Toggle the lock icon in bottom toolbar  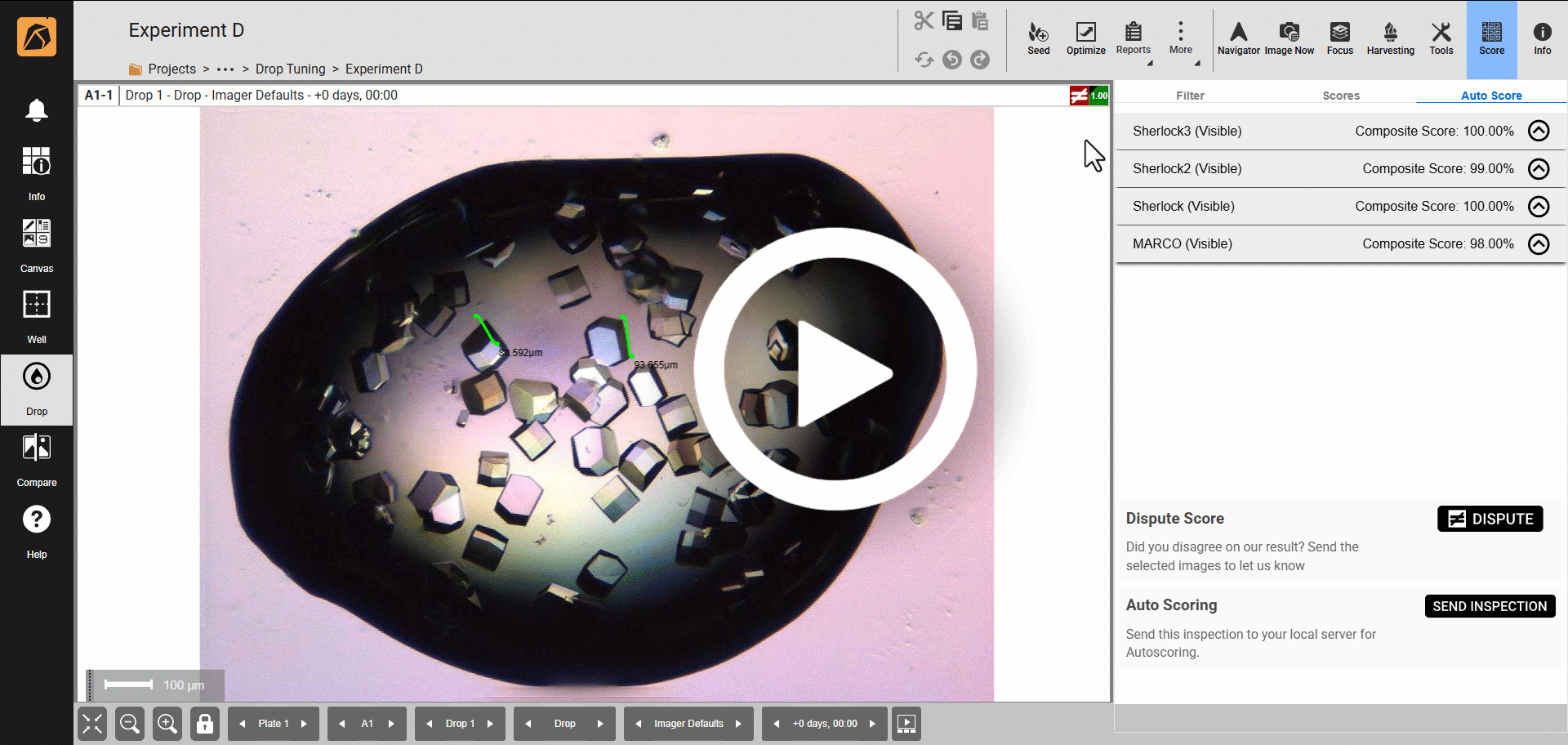tap(205, 724)
